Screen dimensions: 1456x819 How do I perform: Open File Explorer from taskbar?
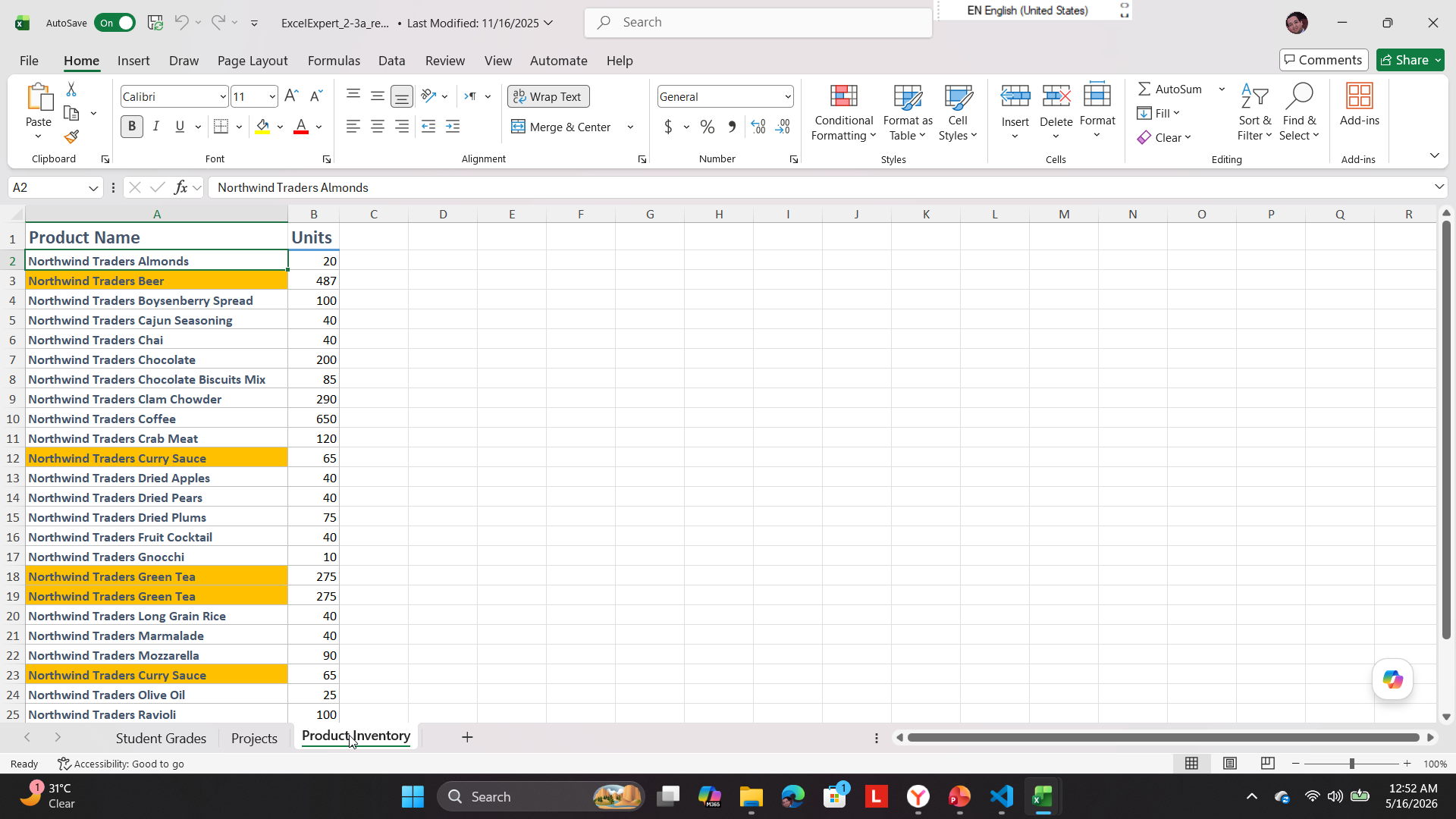pos(751,797)
